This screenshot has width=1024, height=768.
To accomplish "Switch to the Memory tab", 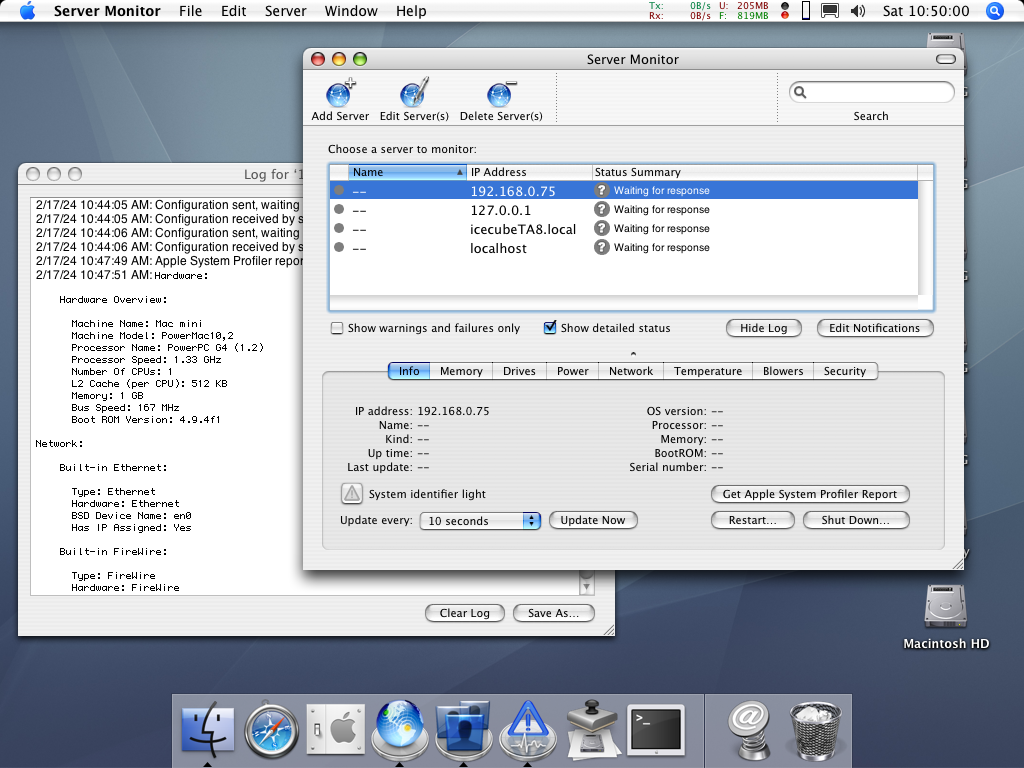I will pyautogui.click(x=461, y=371).
